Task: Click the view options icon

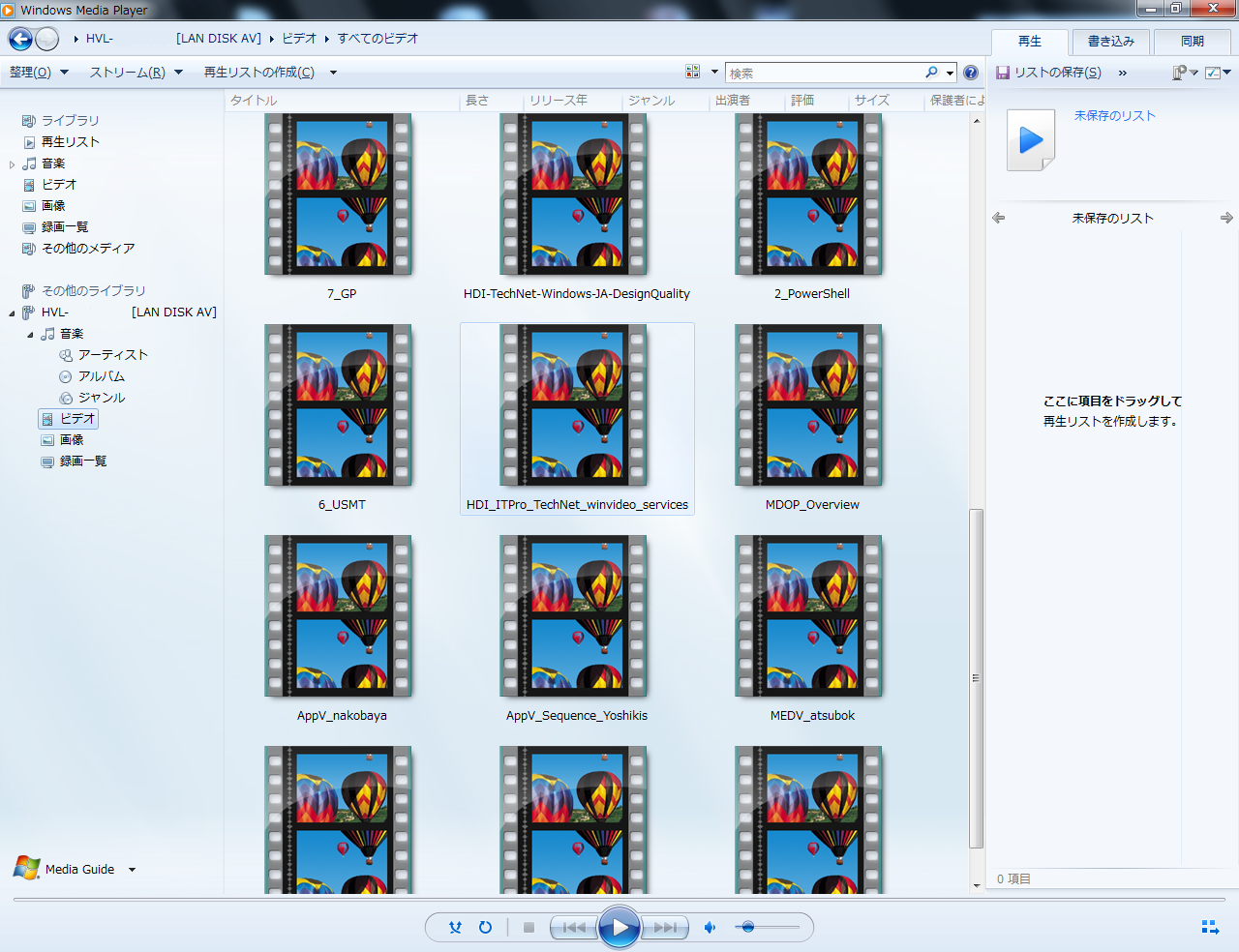Action: click(x=693, y=73)
